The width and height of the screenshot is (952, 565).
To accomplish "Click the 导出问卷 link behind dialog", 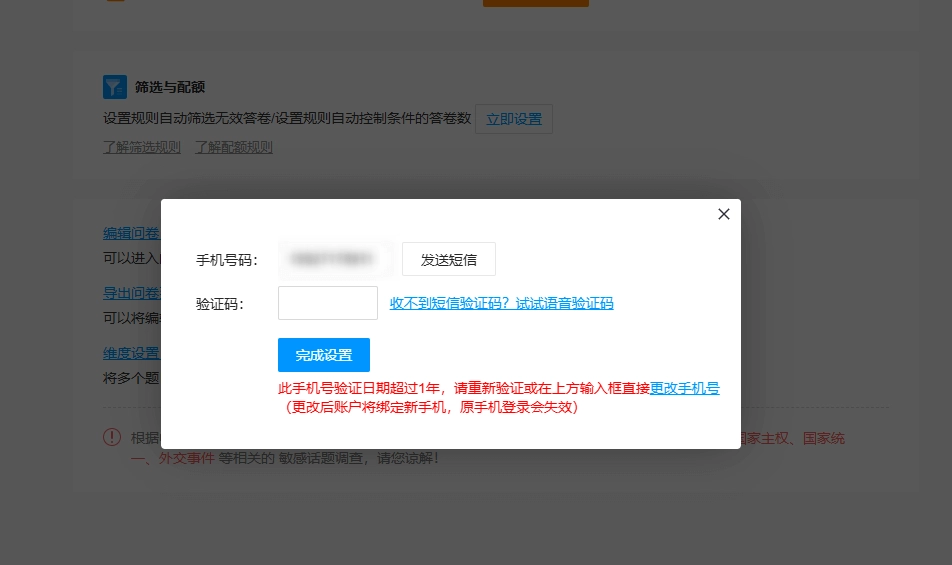I will 131,293.
